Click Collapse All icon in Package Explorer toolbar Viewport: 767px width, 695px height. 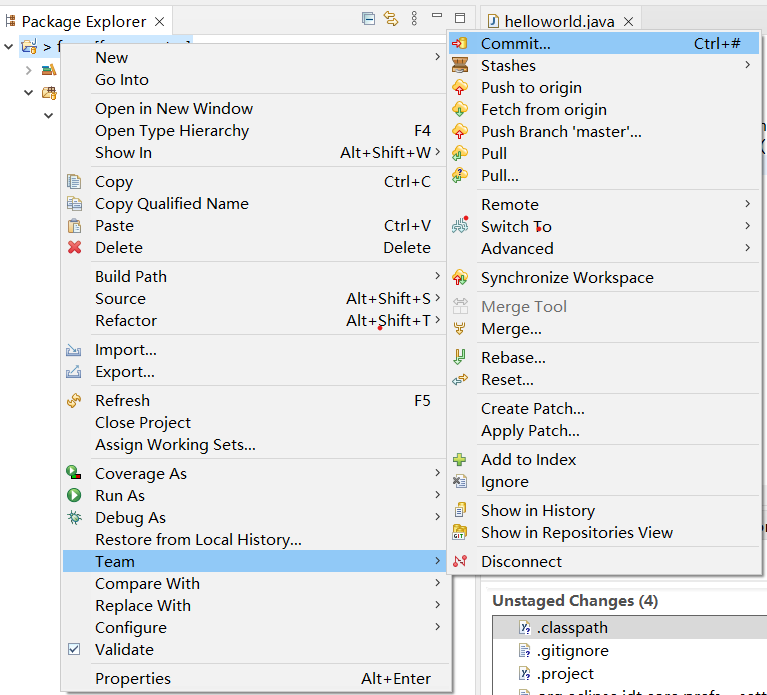pos(368,19)
